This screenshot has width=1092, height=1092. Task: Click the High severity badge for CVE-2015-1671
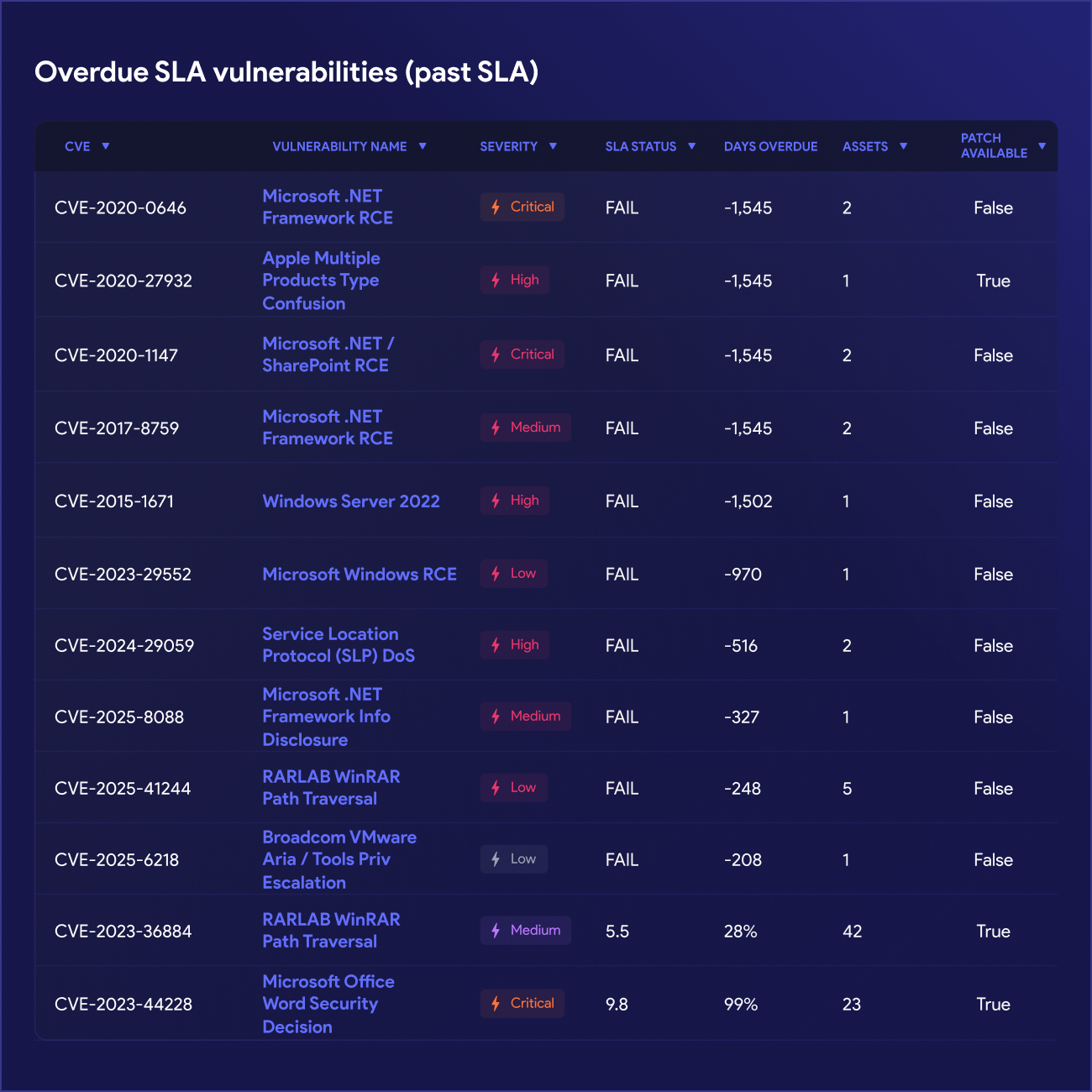(515, 501)
